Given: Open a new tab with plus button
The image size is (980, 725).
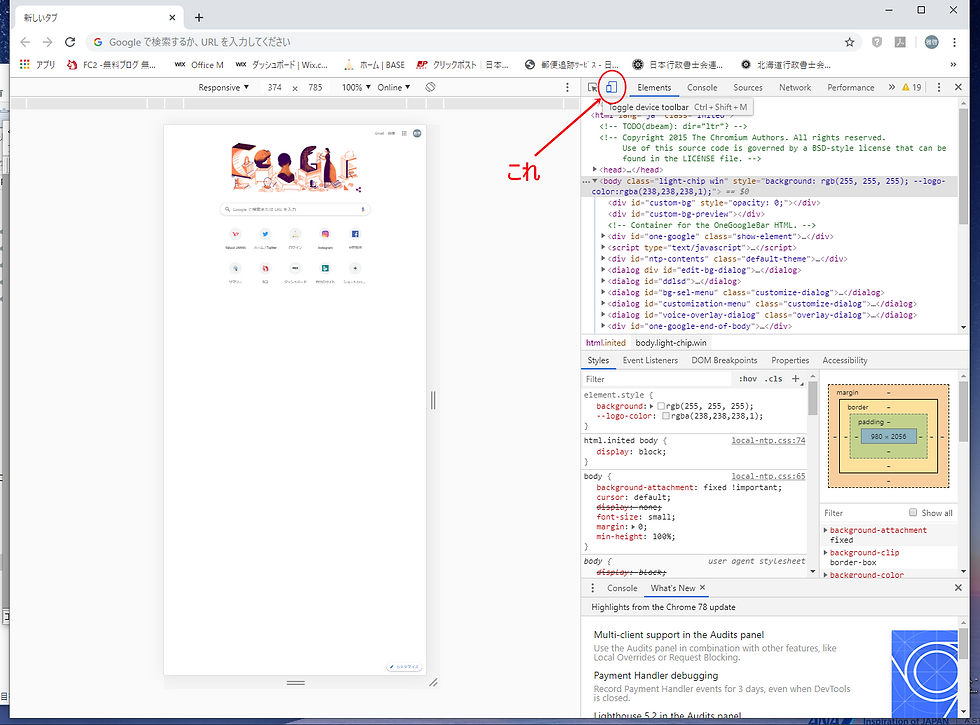Looking at the screenshot, I should tap(199, 18).
